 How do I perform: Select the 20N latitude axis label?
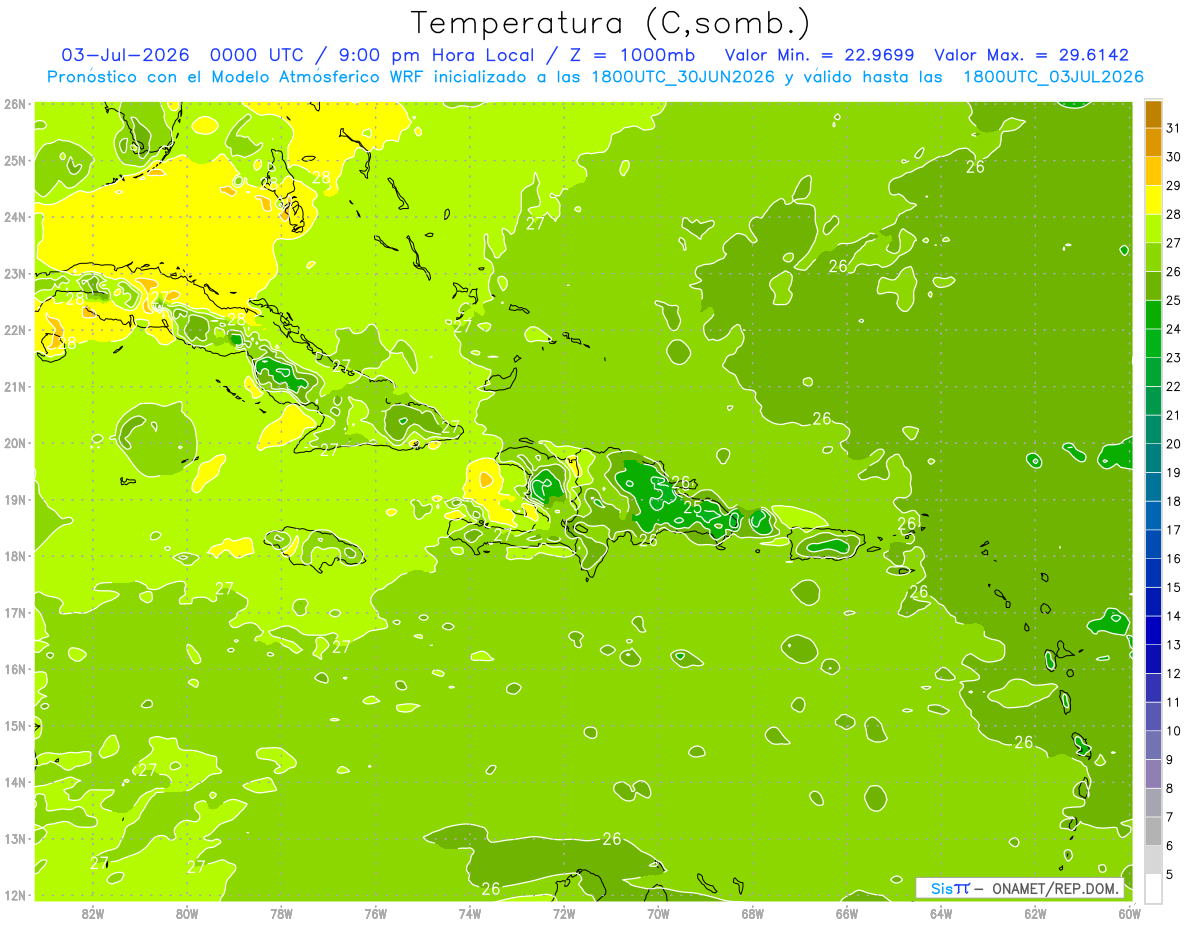(x=15, y=443)
